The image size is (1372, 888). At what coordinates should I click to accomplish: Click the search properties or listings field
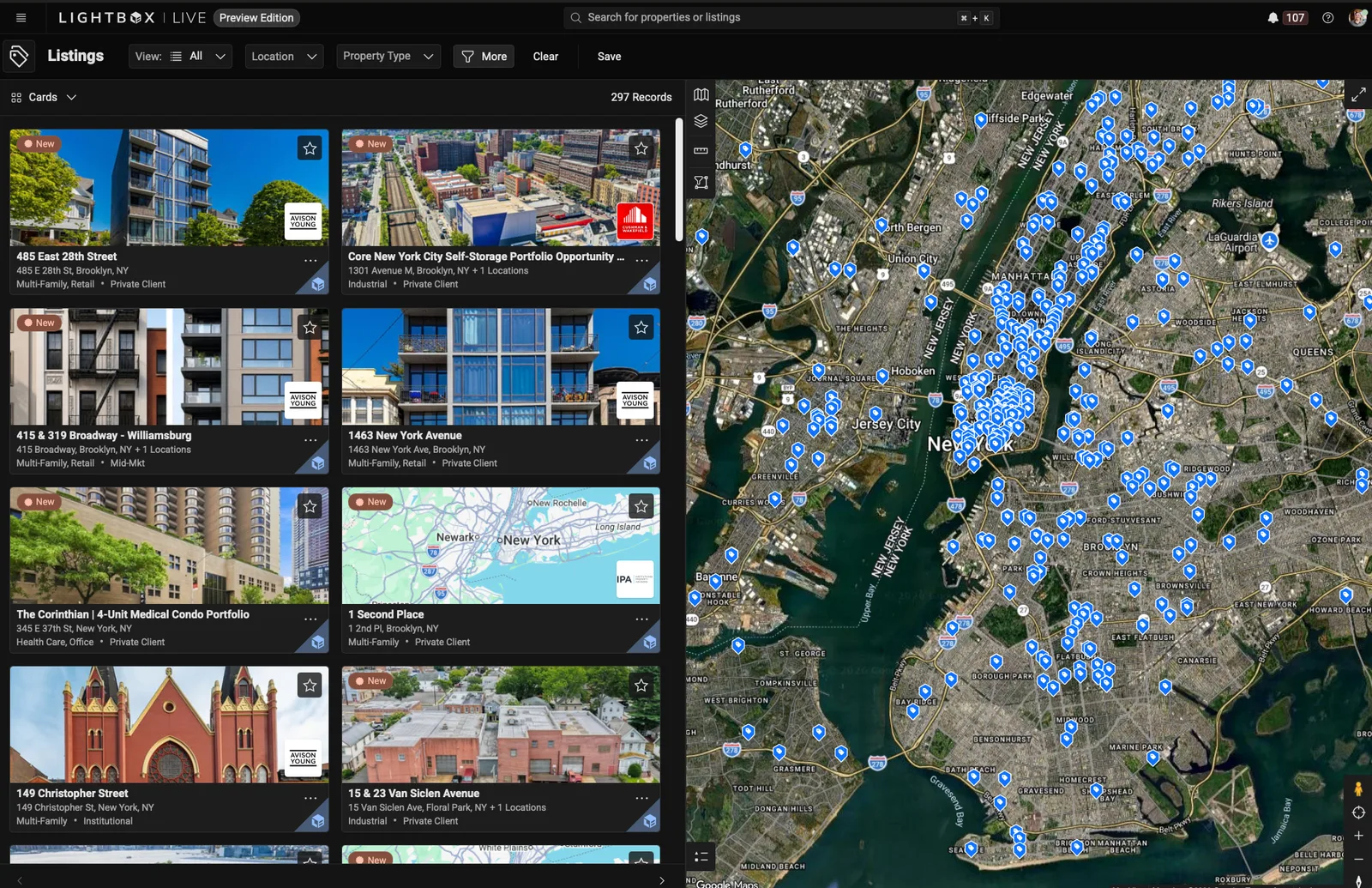pyautogui.click(x=782, y=17)
